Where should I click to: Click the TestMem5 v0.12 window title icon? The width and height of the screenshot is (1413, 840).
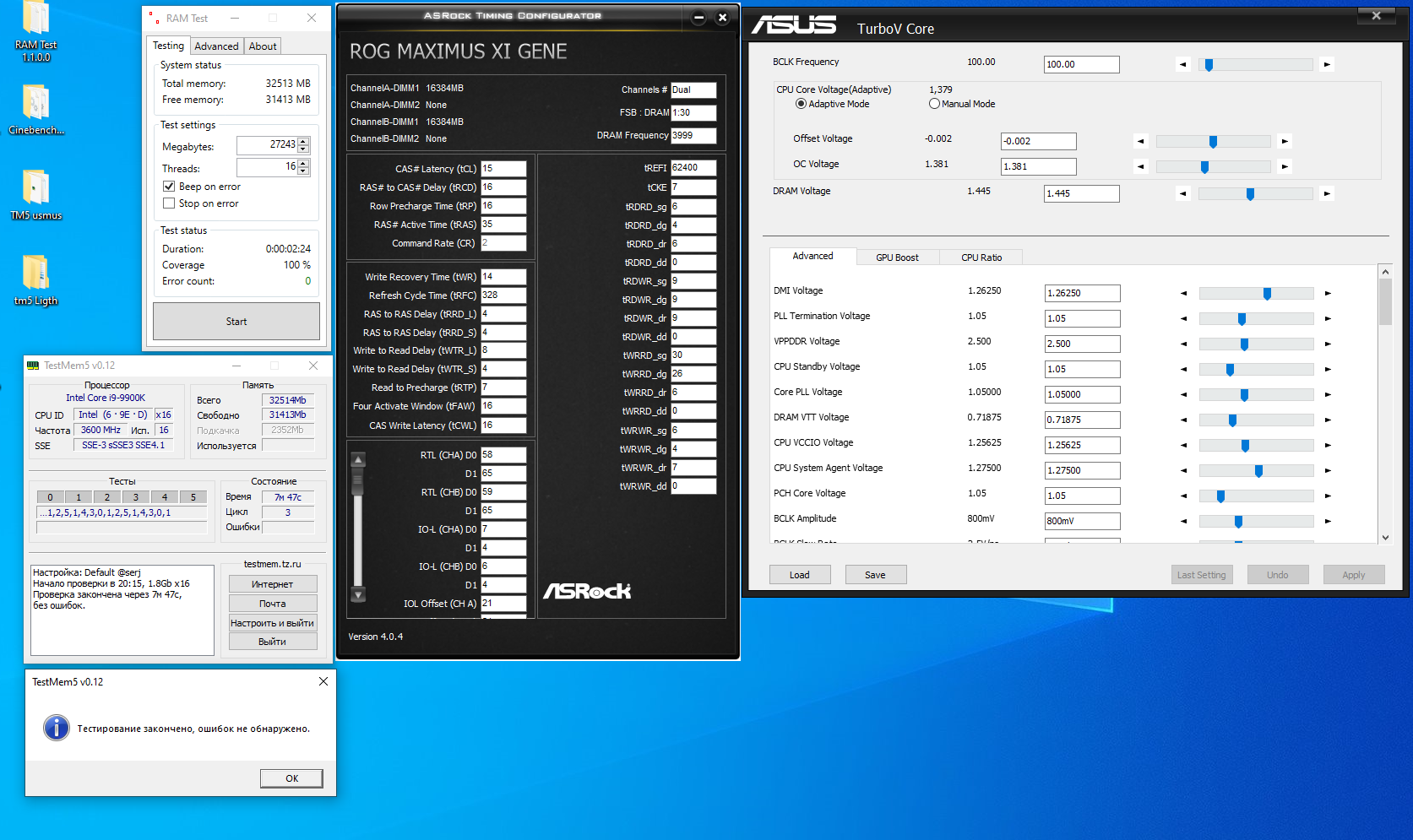tap(33, 366)
